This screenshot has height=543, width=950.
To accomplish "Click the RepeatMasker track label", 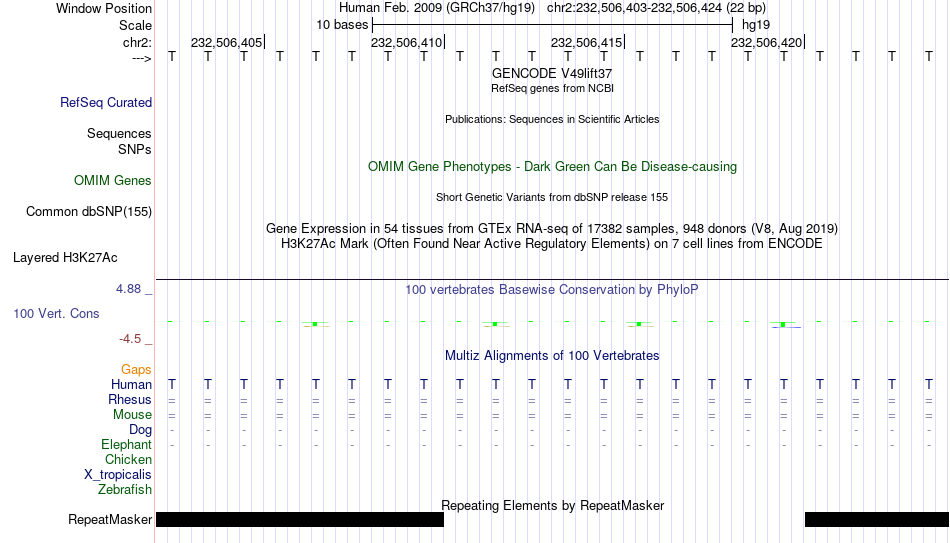I will [110, 519].
